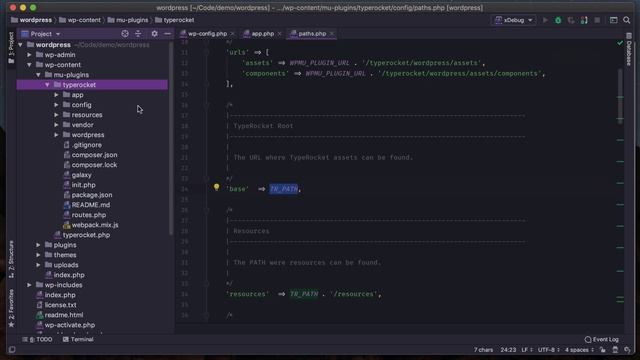Open Search Everywhere magnifier icon
The height and width of the screenshot is (360, 640).
click(627, 20)
